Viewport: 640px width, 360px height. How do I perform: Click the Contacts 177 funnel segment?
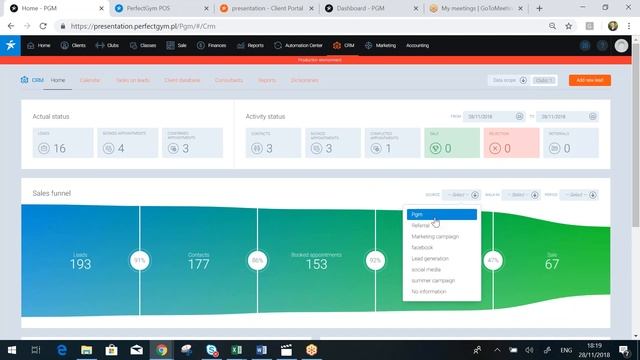pos(198,260)
